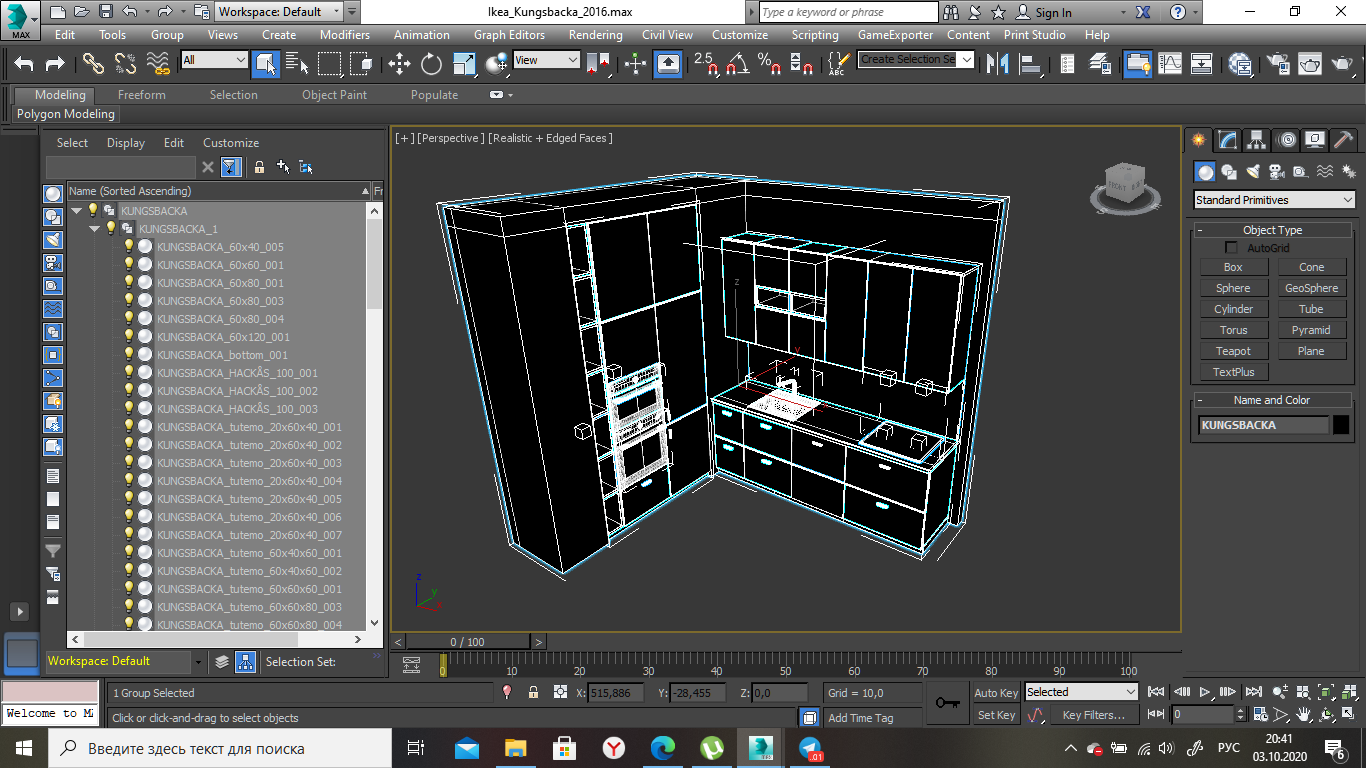Toggle Selection Lock padlock in status bar

point(533,692)
